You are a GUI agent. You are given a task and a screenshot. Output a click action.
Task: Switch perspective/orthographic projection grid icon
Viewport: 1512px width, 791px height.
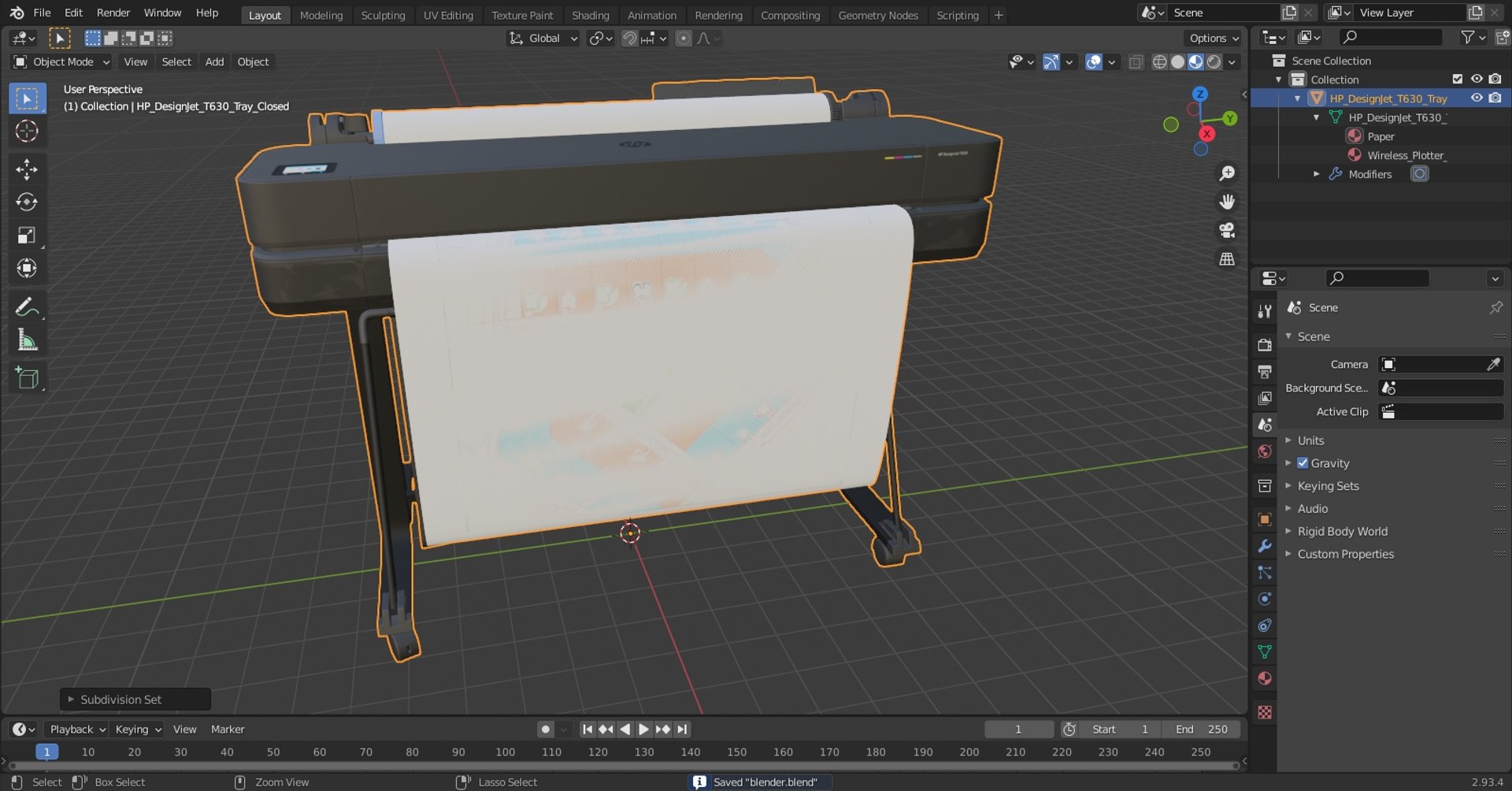point(1227,258)
